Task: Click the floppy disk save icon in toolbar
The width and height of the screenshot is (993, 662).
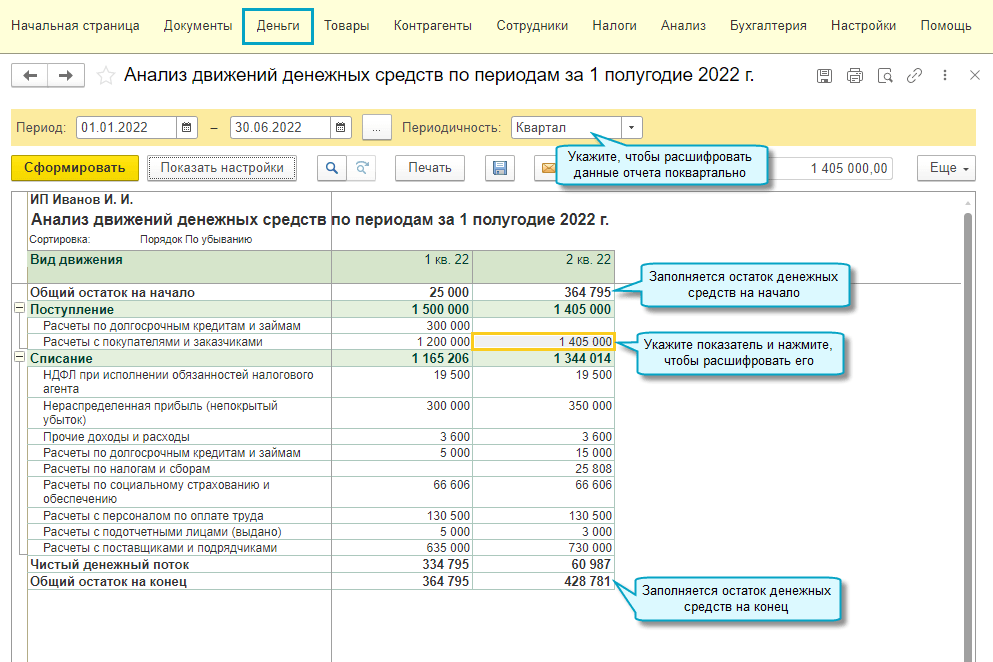Action: 500,168
